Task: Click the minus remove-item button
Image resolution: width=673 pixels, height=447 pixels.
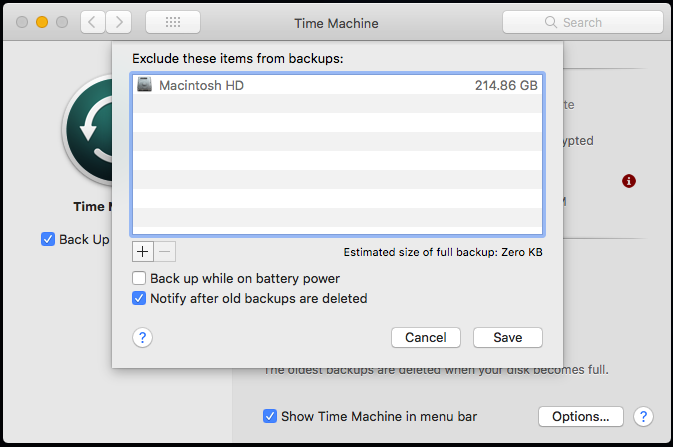Action: [165, 250]
